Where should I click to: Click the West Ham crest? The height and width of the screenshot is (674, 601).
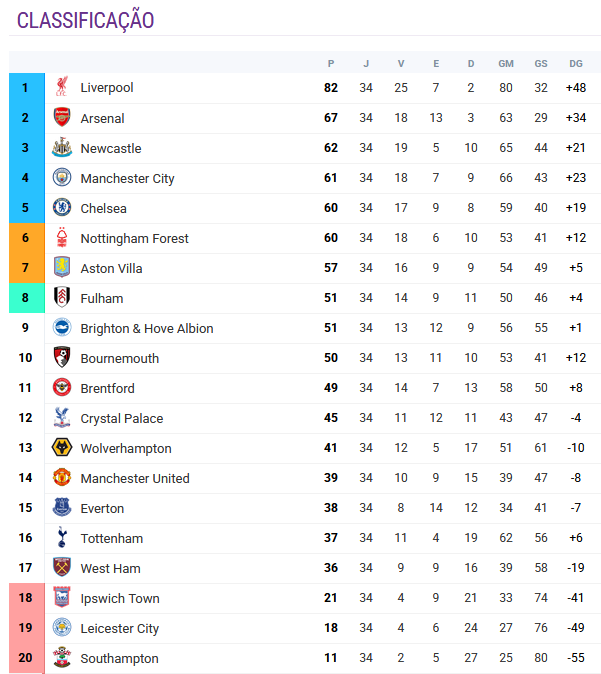[x=62, y=567]
